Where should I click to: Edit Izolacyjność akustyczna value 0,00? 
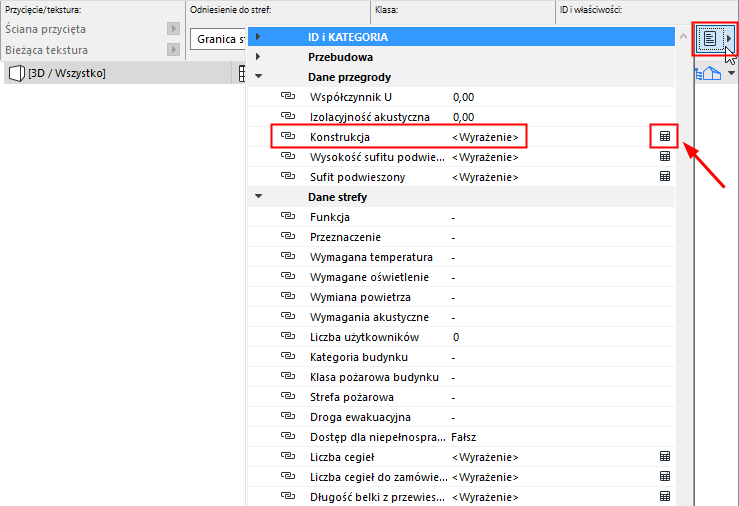point(463,117)
